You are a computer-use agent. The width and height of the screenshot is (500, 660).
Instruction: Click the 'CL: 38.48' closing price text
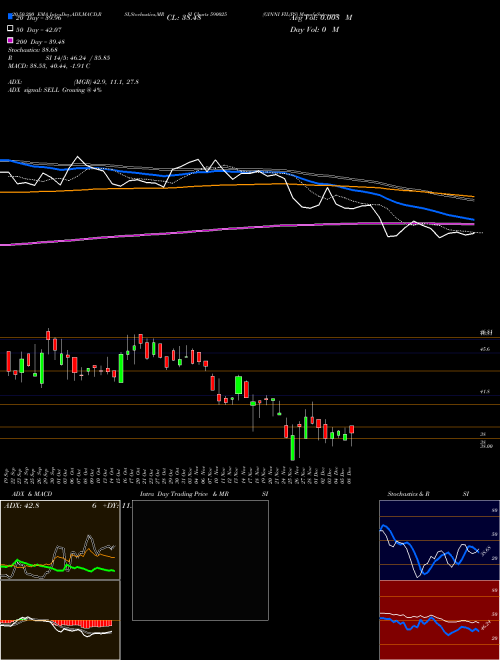pyautogui.click(x=184, y=18)
